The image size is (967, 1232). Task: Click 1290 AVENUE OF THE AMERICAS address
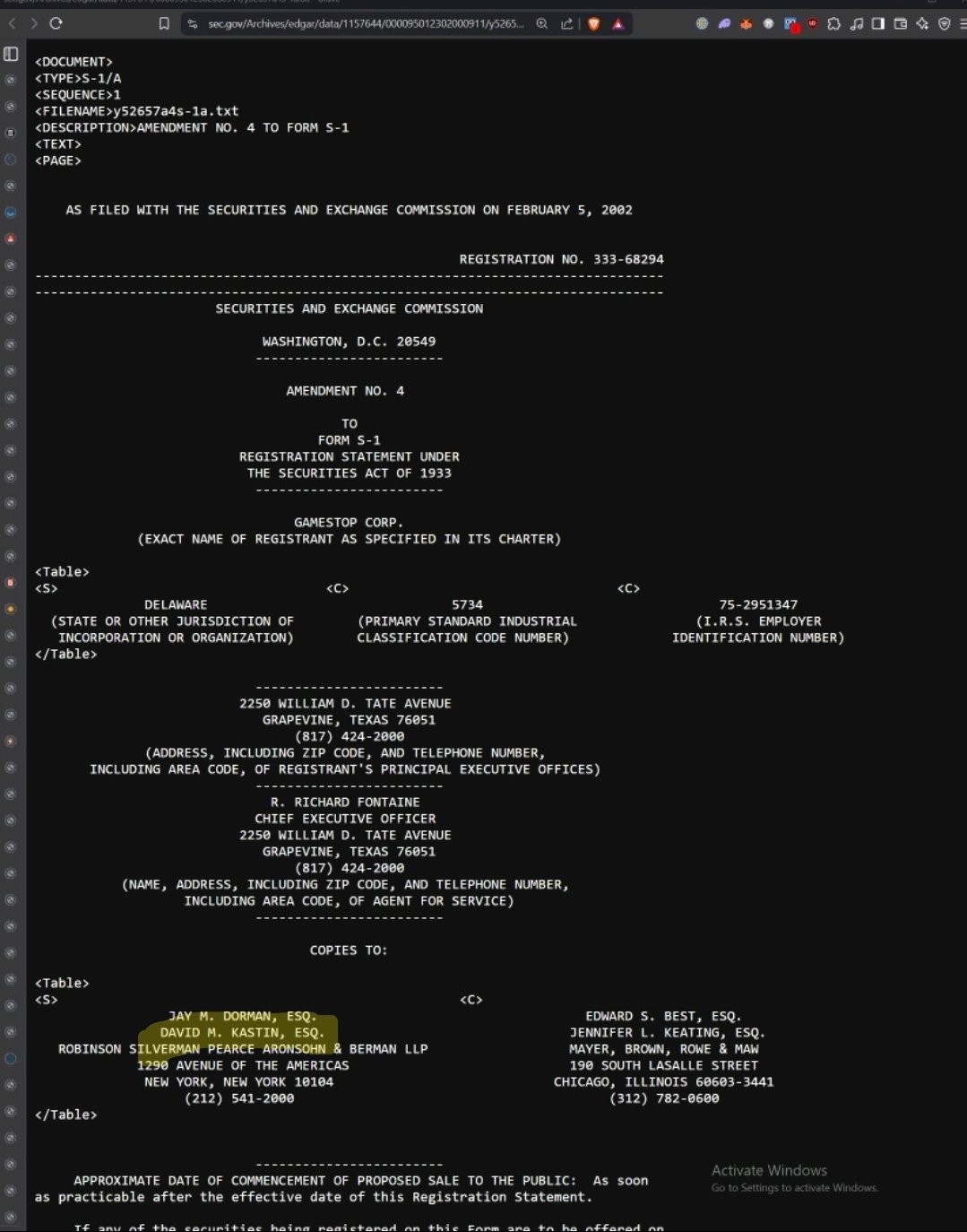click(243, 1065)
